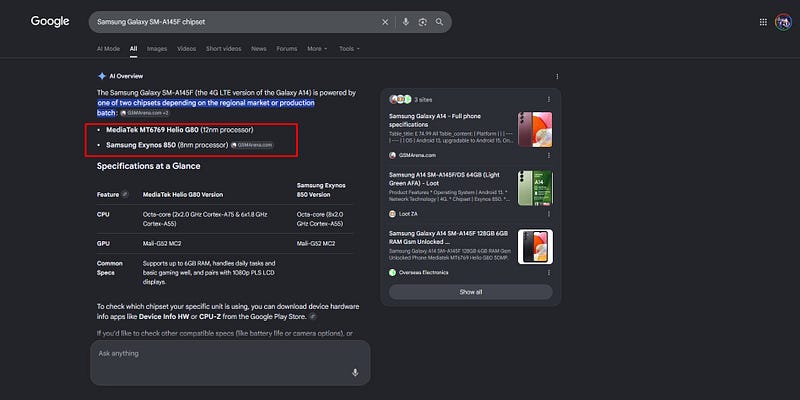
Task: Click the GPU row label
Action: tap(103, 244)
